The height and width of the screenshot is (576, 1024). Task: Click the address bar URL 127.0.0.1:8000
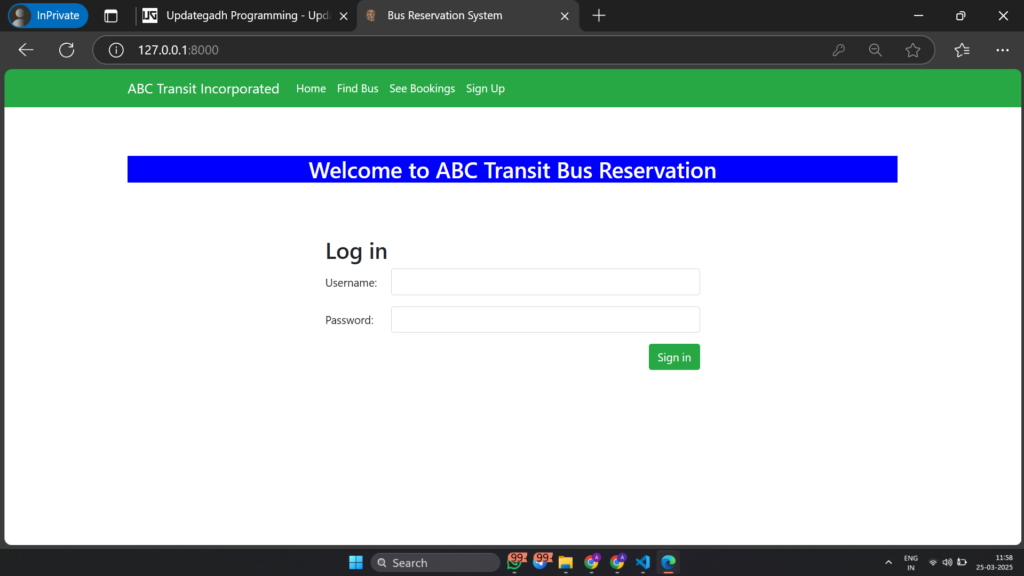click(x=178, y=50)
